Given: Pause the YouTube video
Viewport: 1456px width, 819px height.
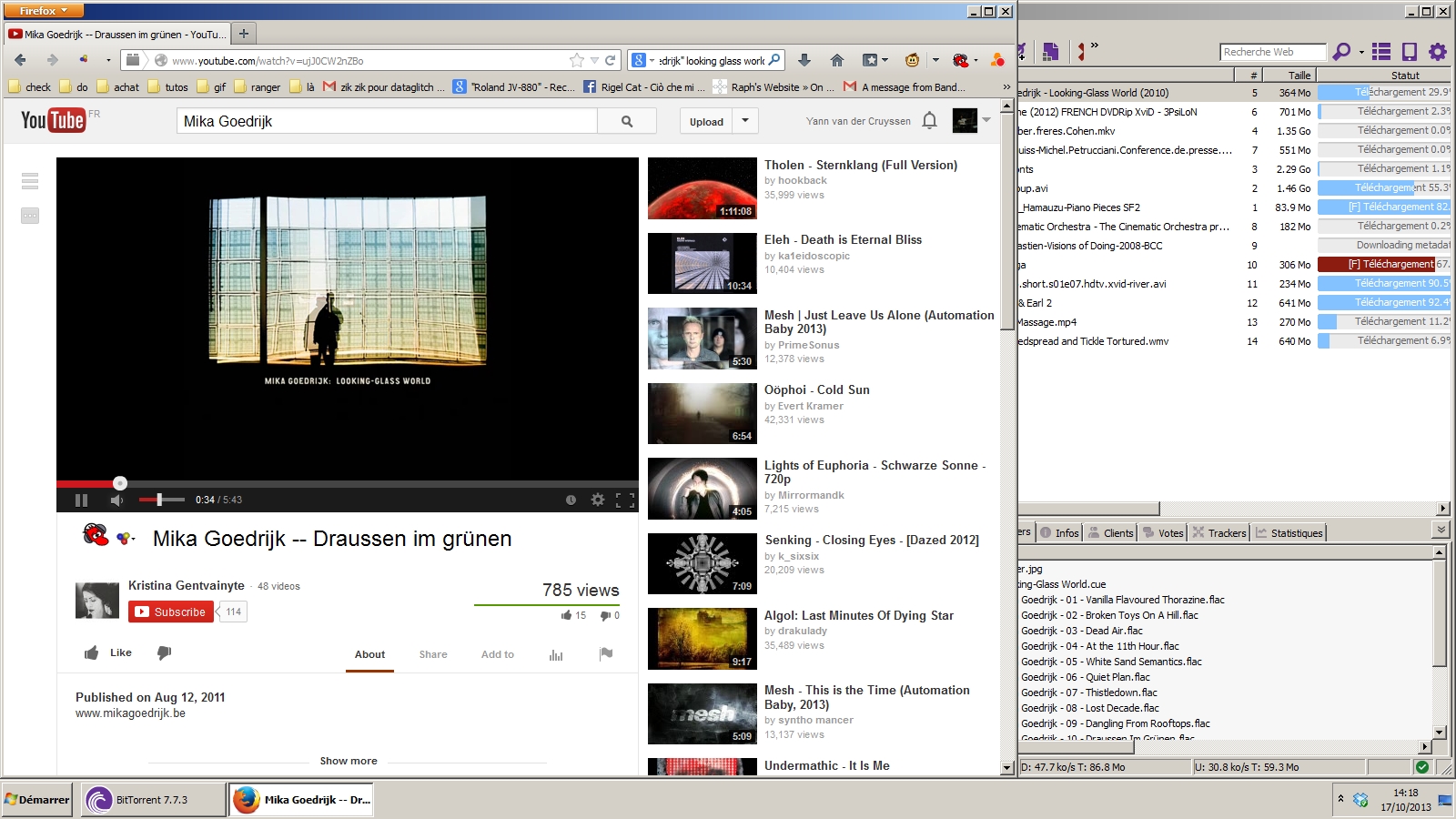Looking at the screenshot, I should pos(81,500).
